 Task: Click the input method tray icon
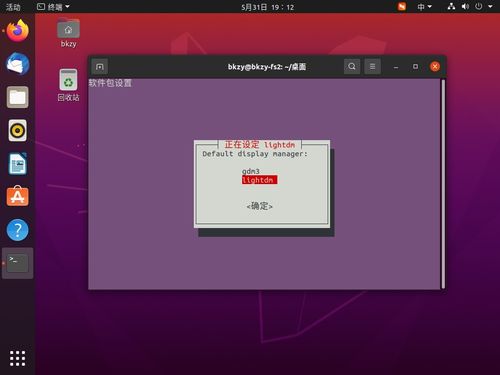[402, 6]
